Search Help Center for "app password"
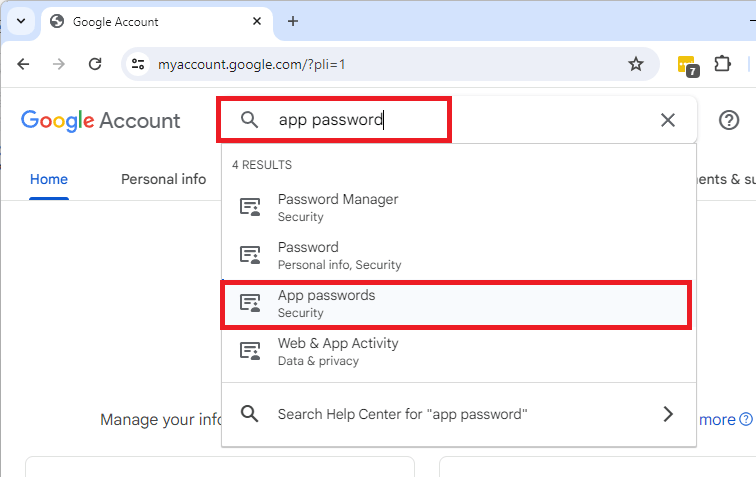The width and height of the screenshot is (756, 477). 402,414
